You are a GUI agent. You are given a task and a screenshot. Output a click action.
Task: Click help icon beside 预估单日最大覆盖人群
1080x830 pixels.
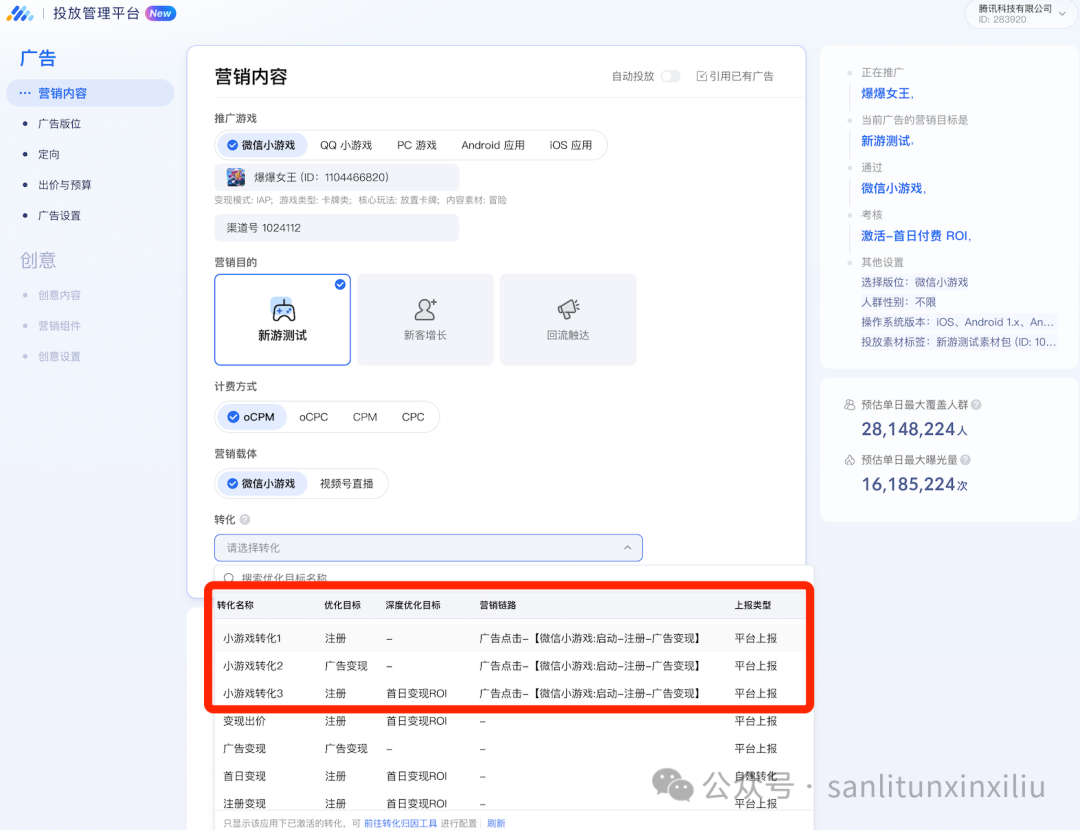click(976, 405)
